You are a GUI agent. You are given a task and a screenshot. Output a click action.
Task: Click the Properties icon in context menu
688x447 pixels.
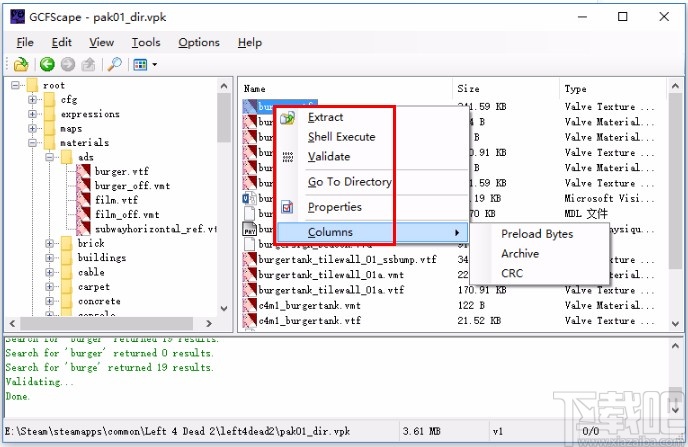(x=287, y=207)
